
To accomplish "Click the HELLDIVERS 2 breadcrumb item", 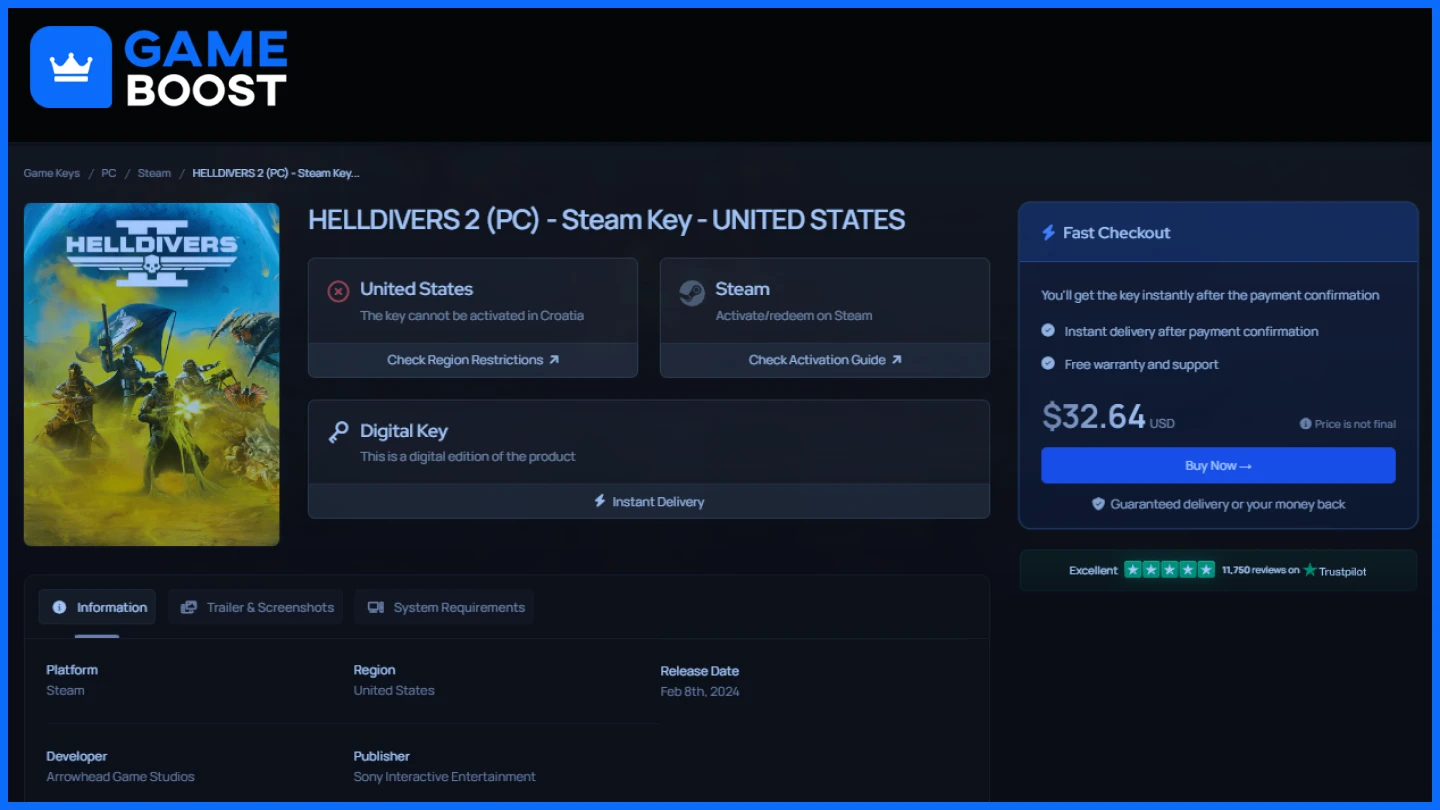I will 276,173.
